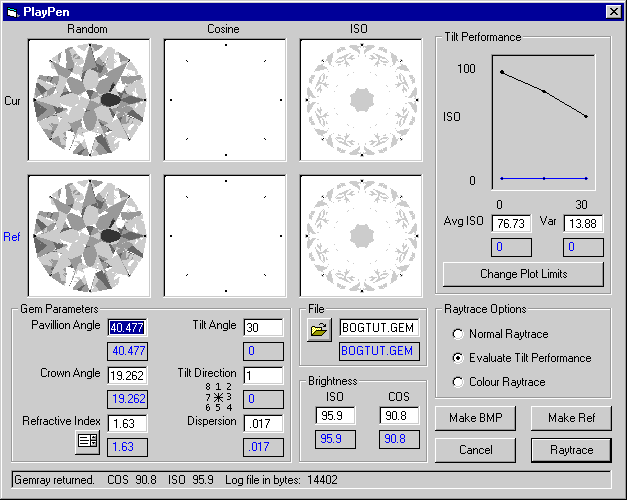Click the Cur Cosine image panel
627x500 pixels.
(225, 100)
